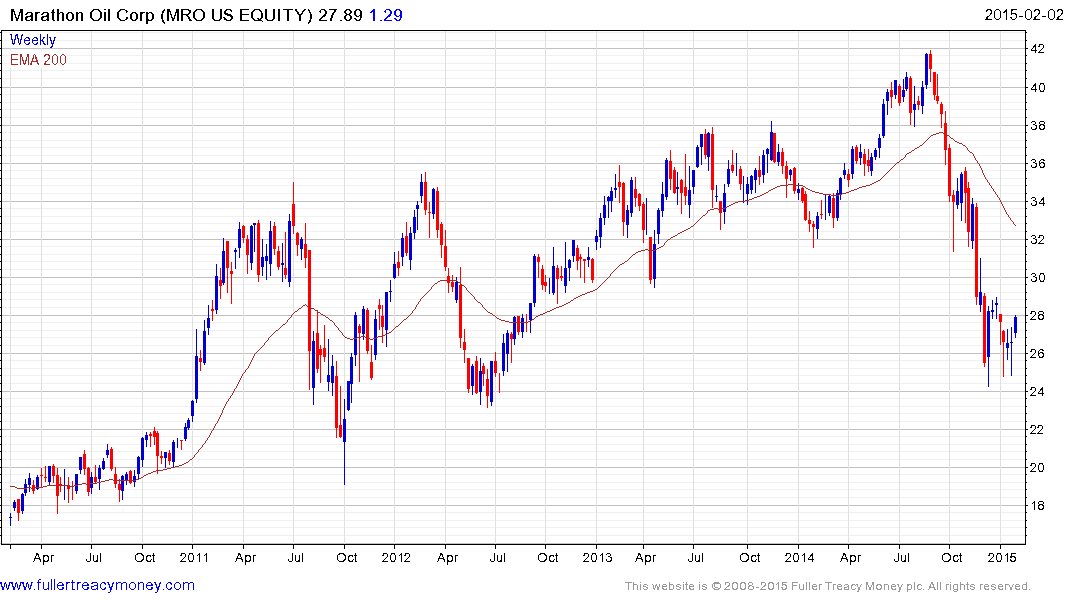Click the 2012 year label on time axis
This screenshot has width=1075, height=600.
[396, 557]
